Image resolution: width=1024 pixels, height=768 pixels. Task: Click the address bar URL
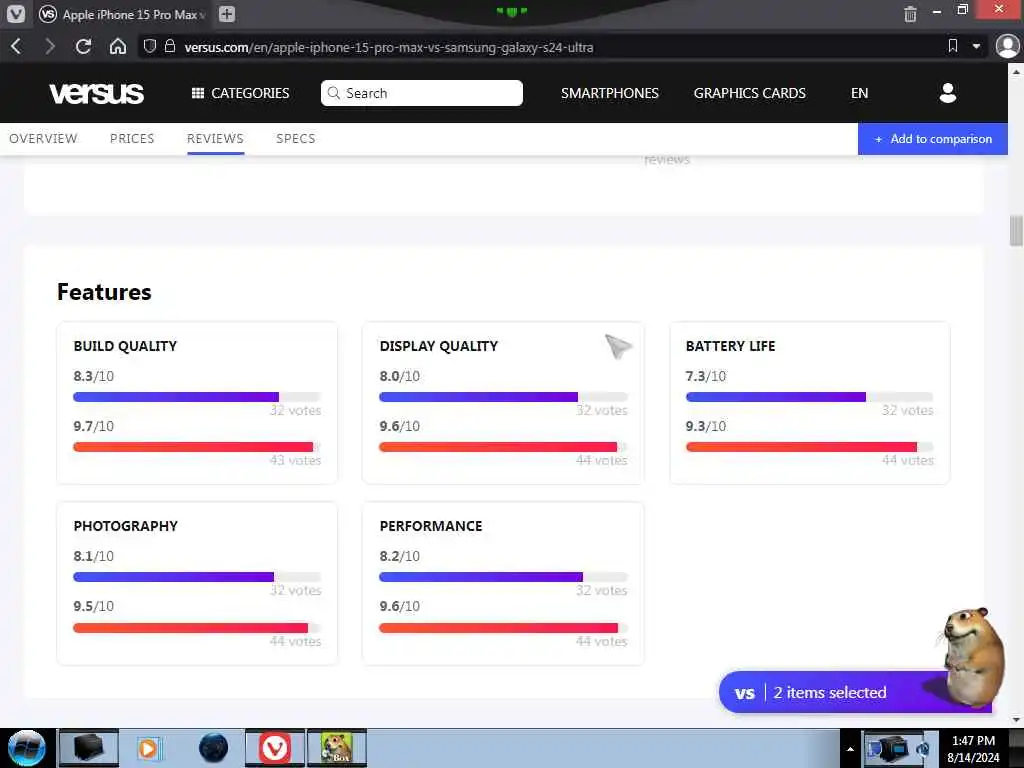click(389, 47)
